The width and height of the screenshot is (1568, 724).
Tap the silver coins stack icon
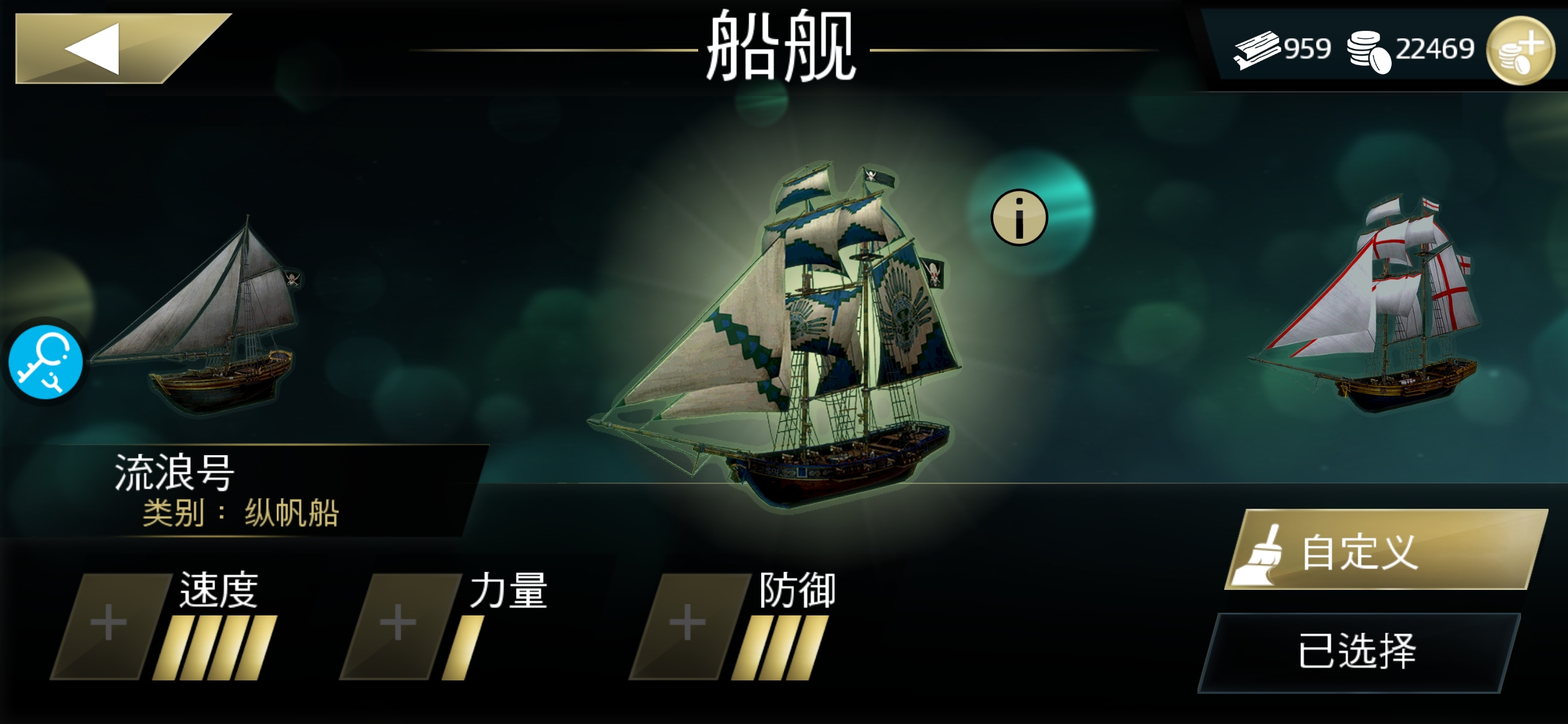1369,52
